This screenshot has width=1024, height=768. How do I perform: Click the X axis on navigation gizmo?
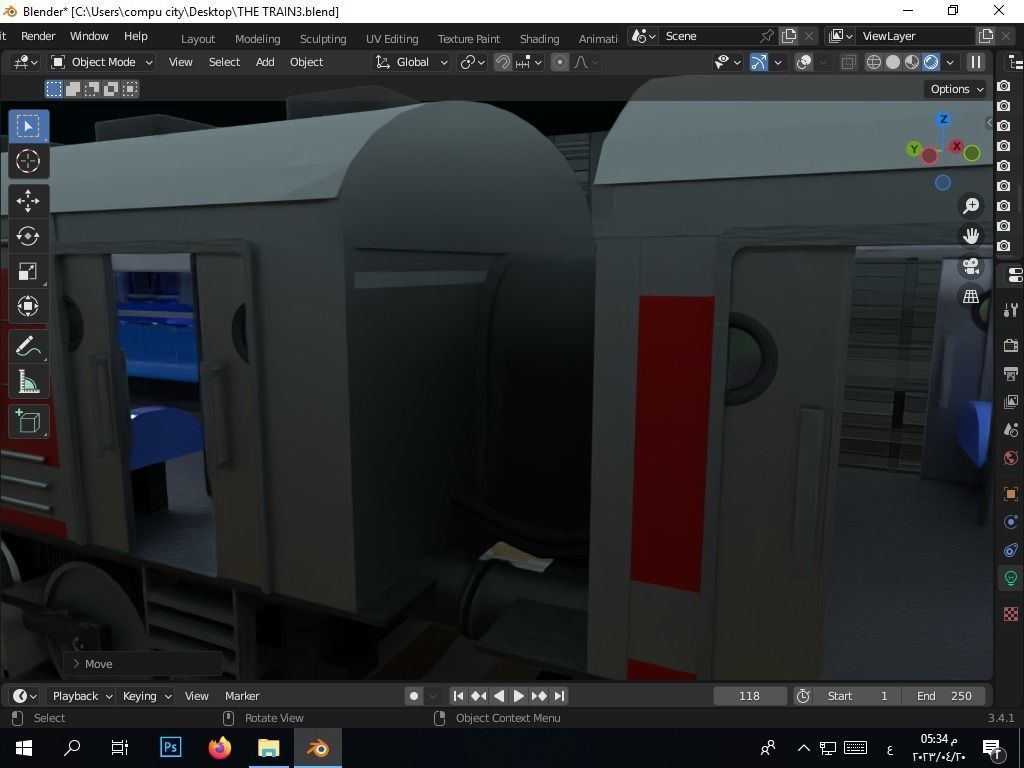(x=957, y=146)
